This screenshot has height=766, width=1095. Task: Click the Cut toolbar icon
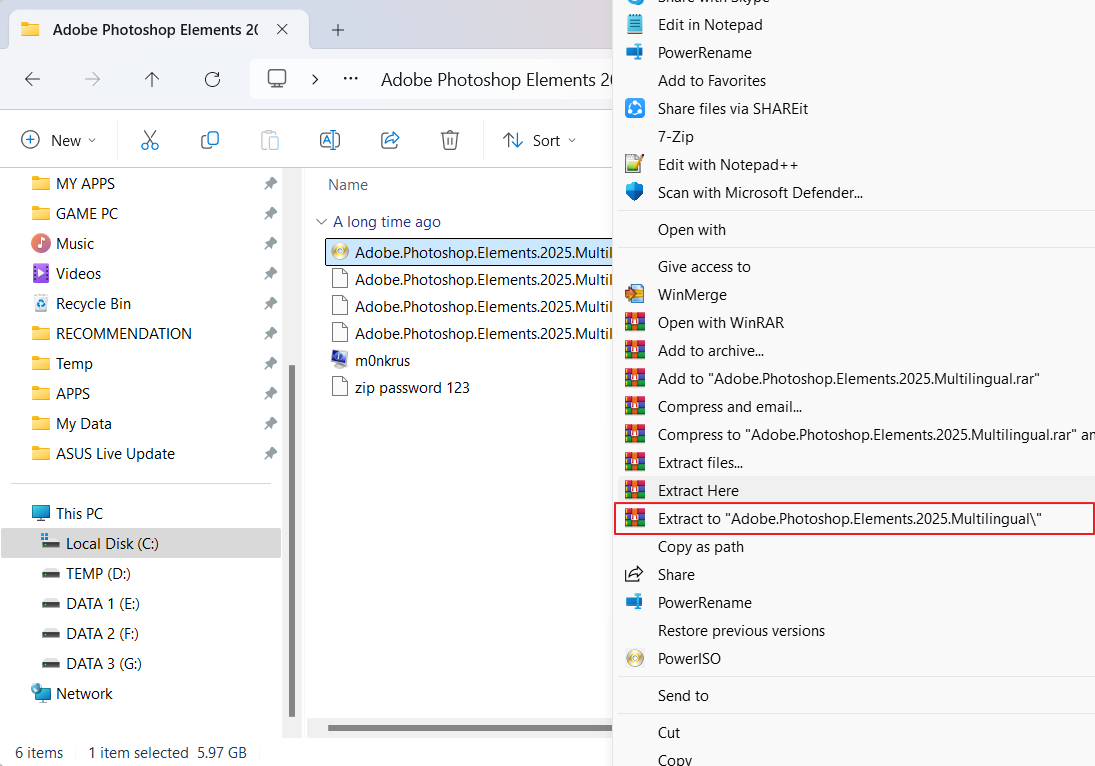coord(149,140)
